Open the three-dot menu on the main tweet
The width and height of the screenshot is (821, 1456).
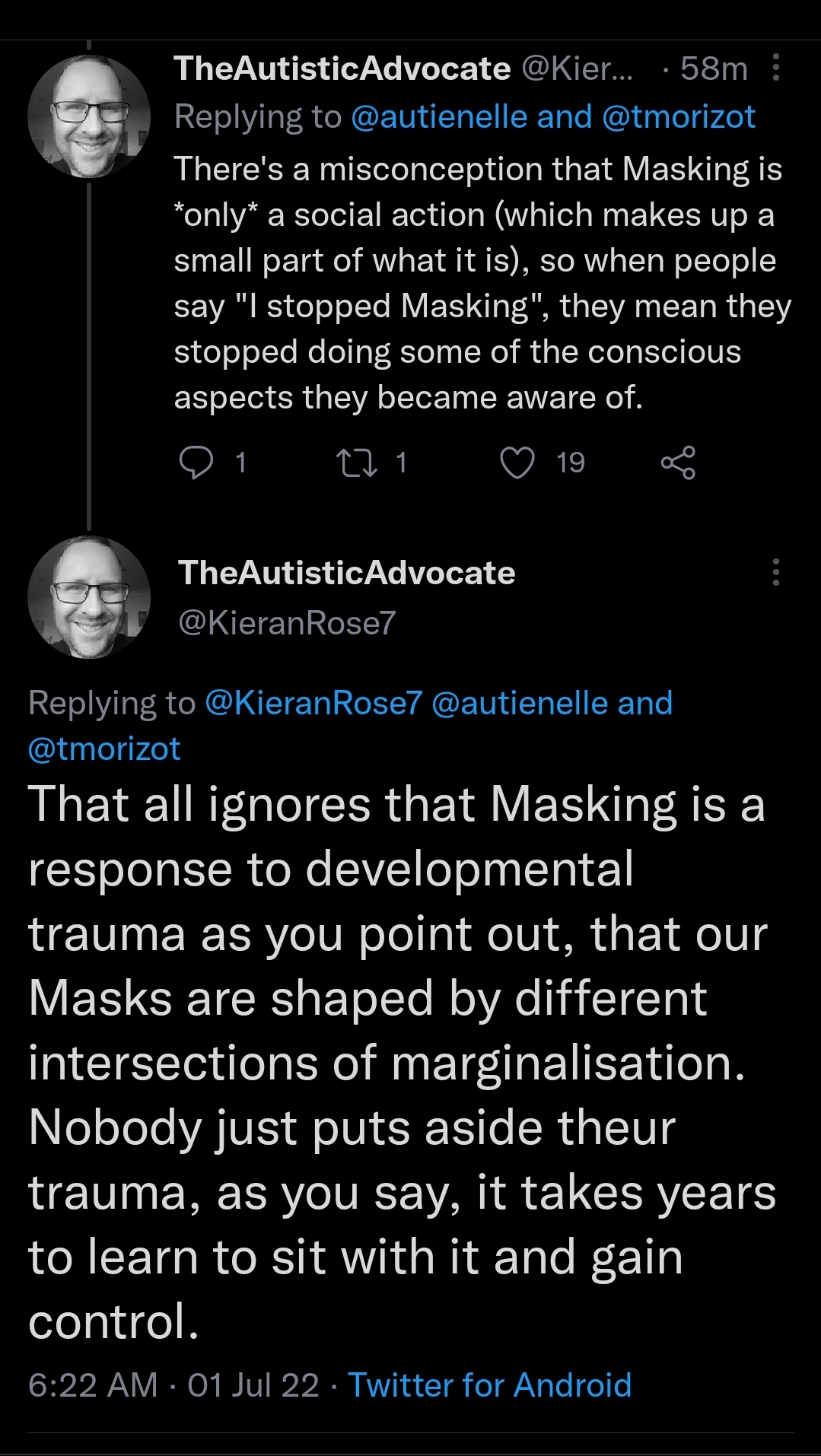click(x=776, y=572)
